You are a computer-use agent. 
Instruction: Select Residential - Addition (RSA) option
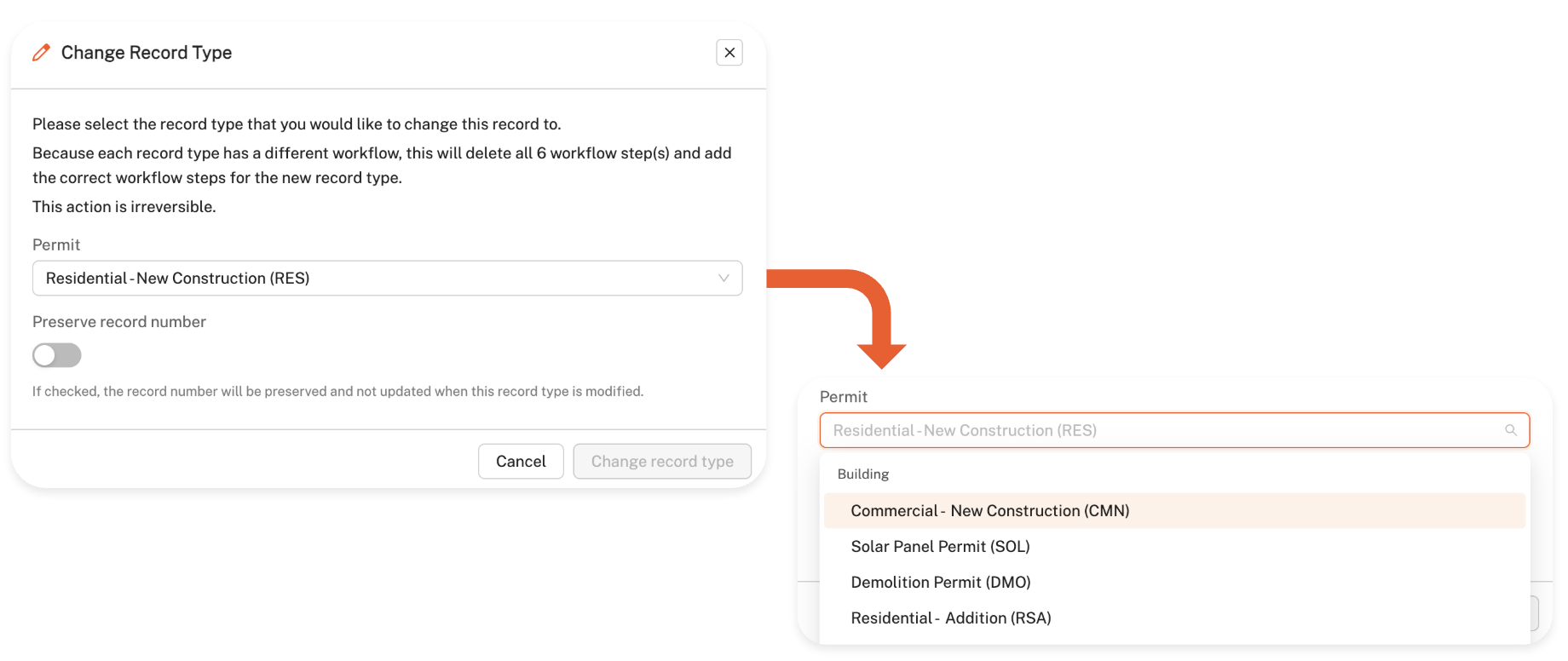coord(950,618)
